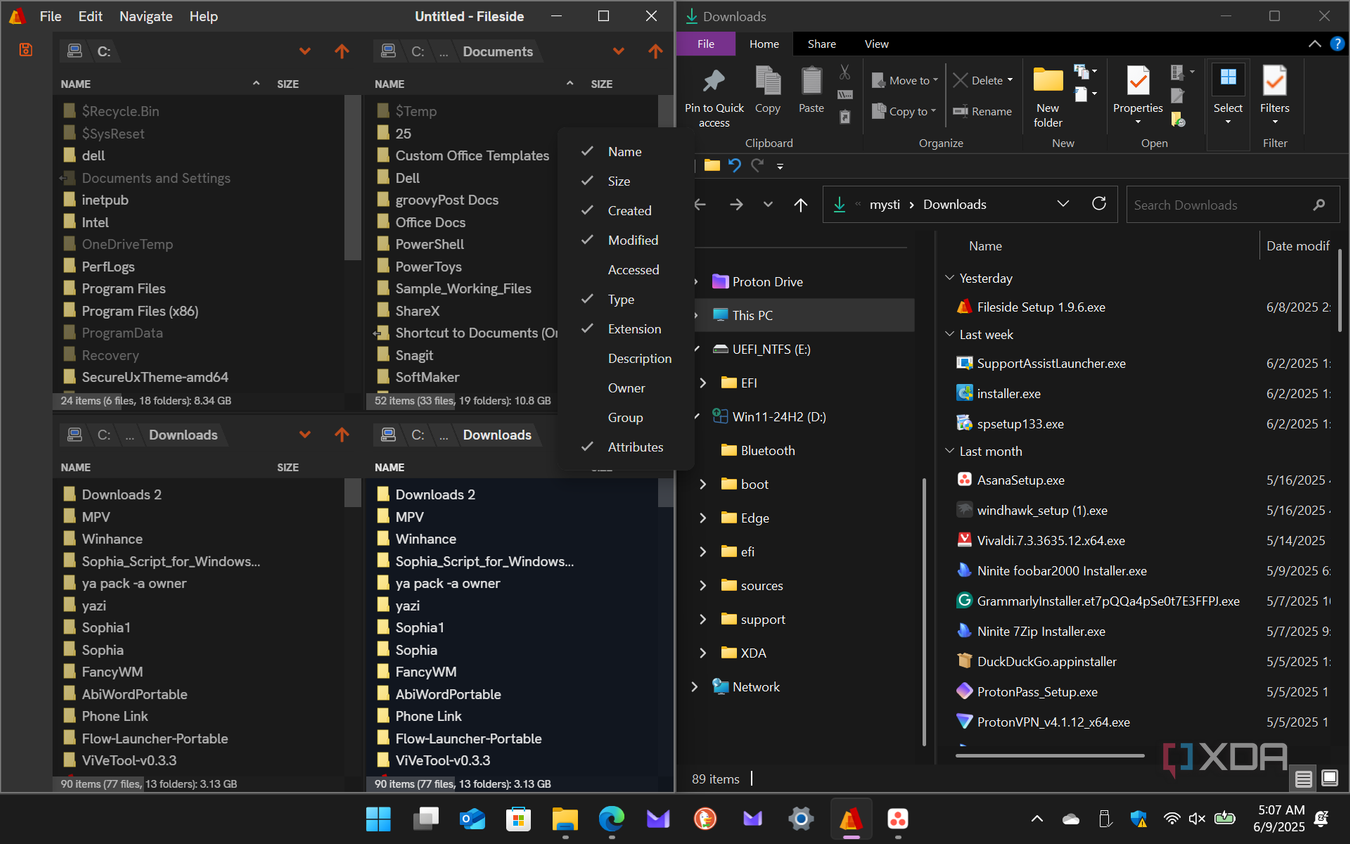Open the Windows Start menu
Image resolution: width=1350 pixels, height=844 pixels.
pos(378,819)
